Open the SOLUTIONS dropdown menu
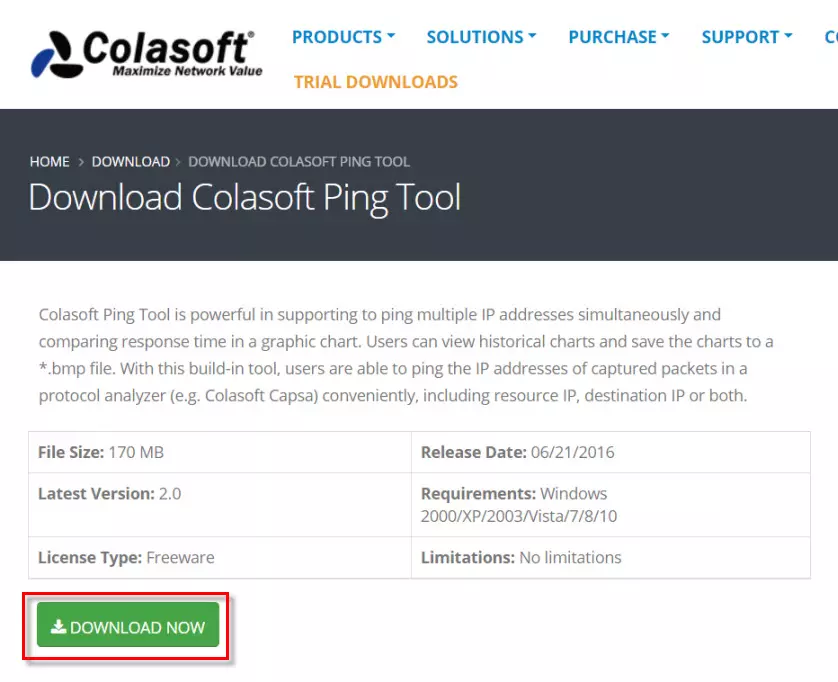Screen dimensions: 838x682 tap(481, 37)
